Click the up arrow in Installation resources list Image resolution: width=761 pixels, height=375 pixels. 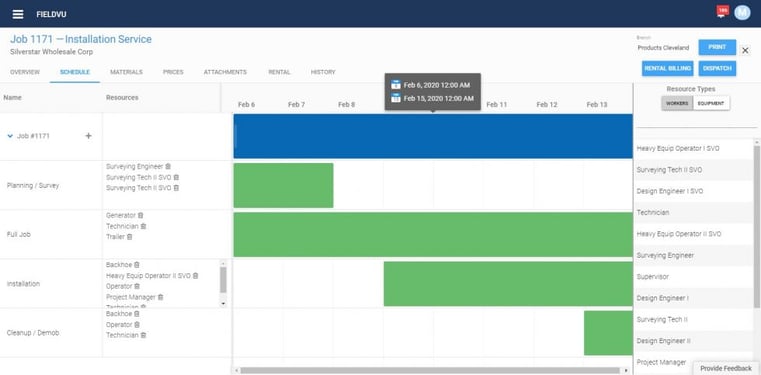[x=223, y=263]
